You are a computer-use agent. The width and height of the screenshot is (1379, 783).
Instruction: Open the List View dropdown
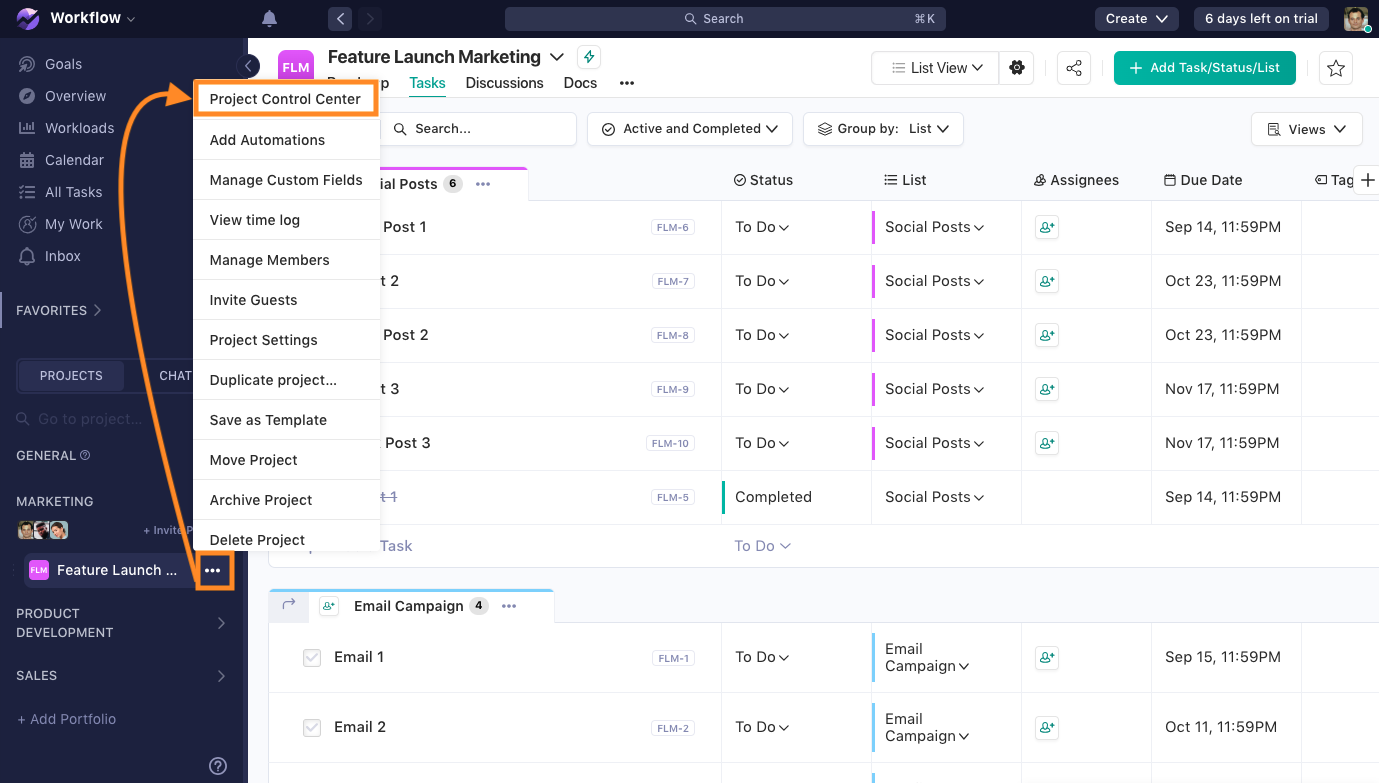point(935,68)
